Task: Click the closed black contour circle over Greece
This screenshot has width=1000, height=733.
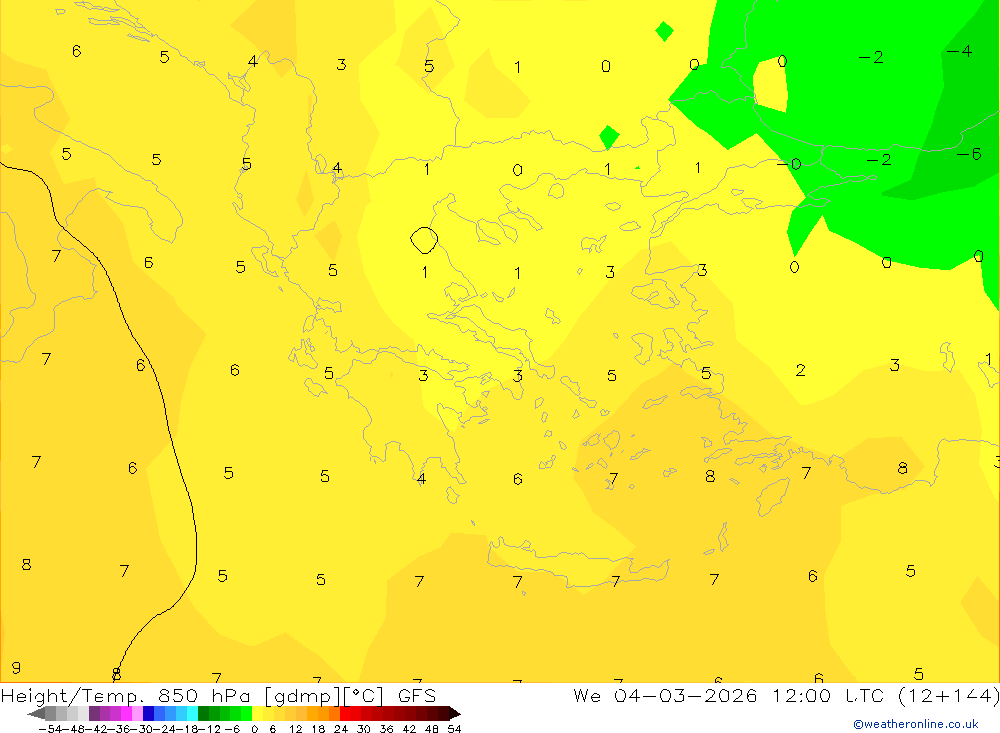Action: (424, 241)
